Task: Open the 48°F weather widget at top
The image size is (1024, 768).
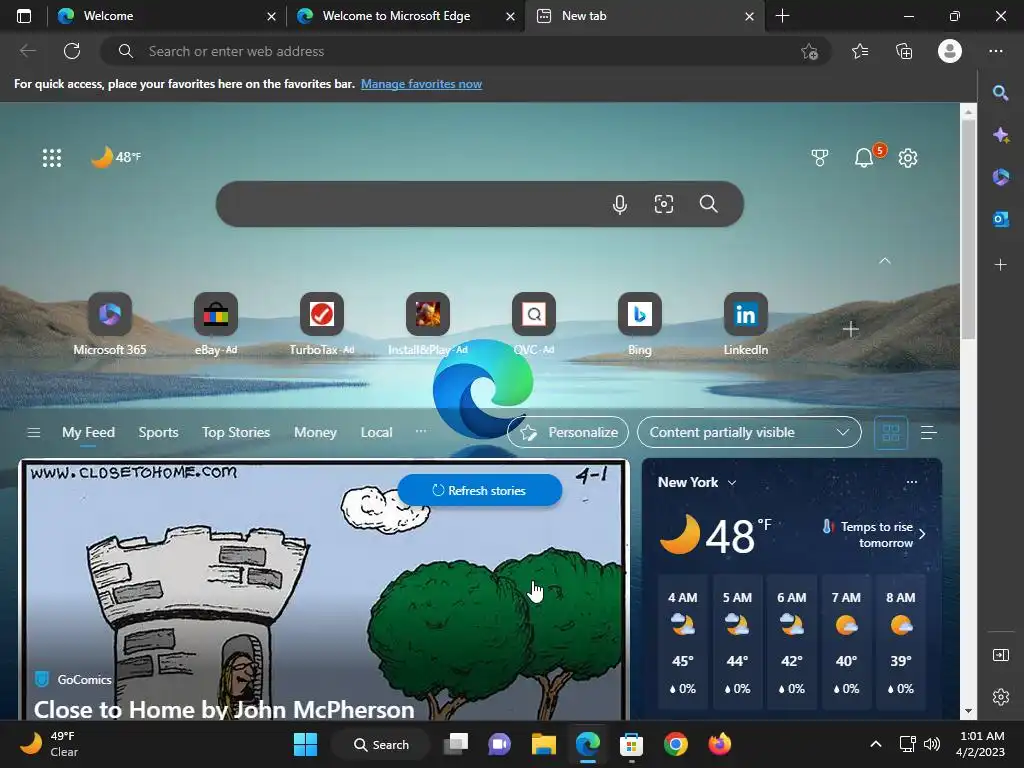Action: 116,157
